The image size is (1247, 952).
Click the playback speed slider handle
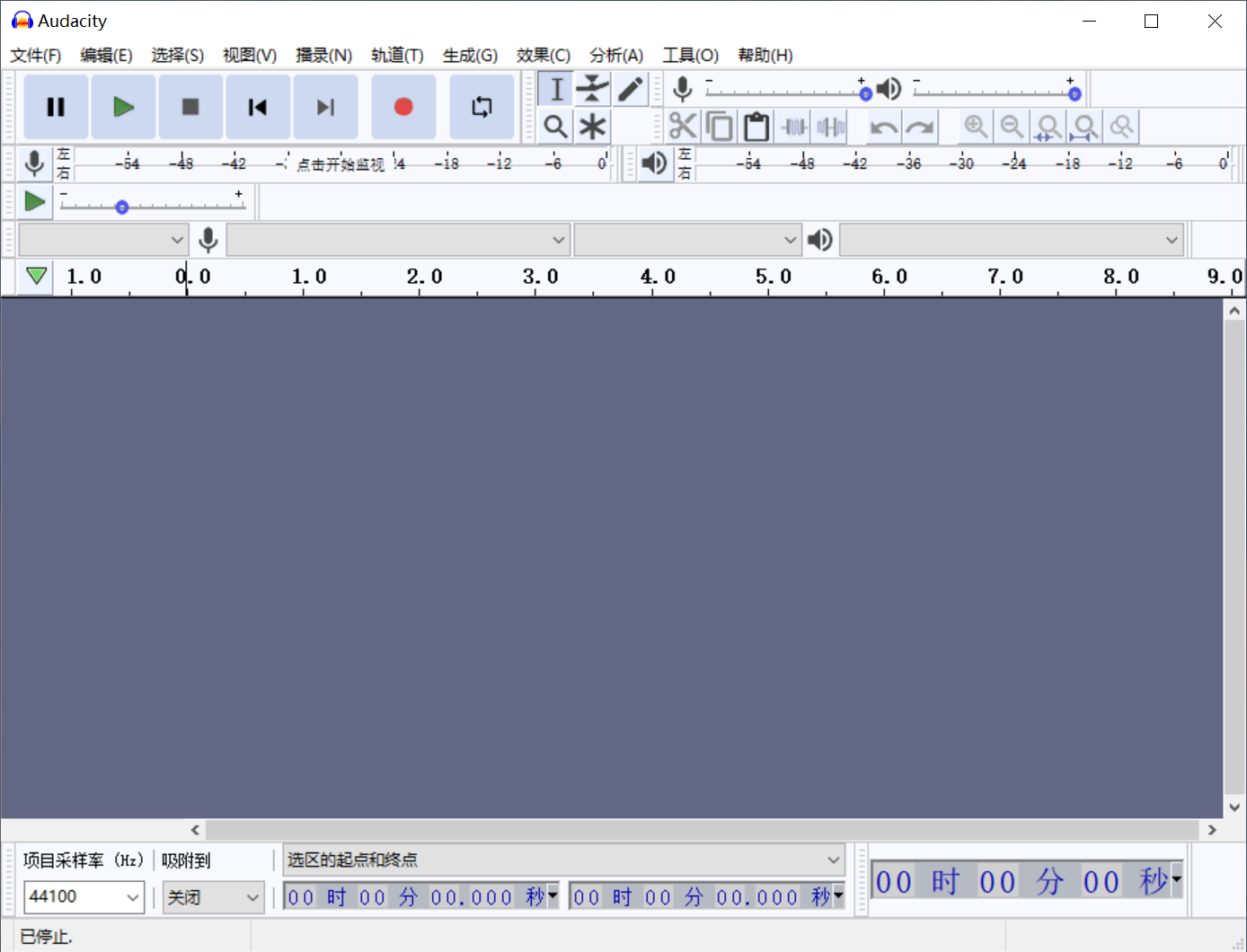coord(122,207)
